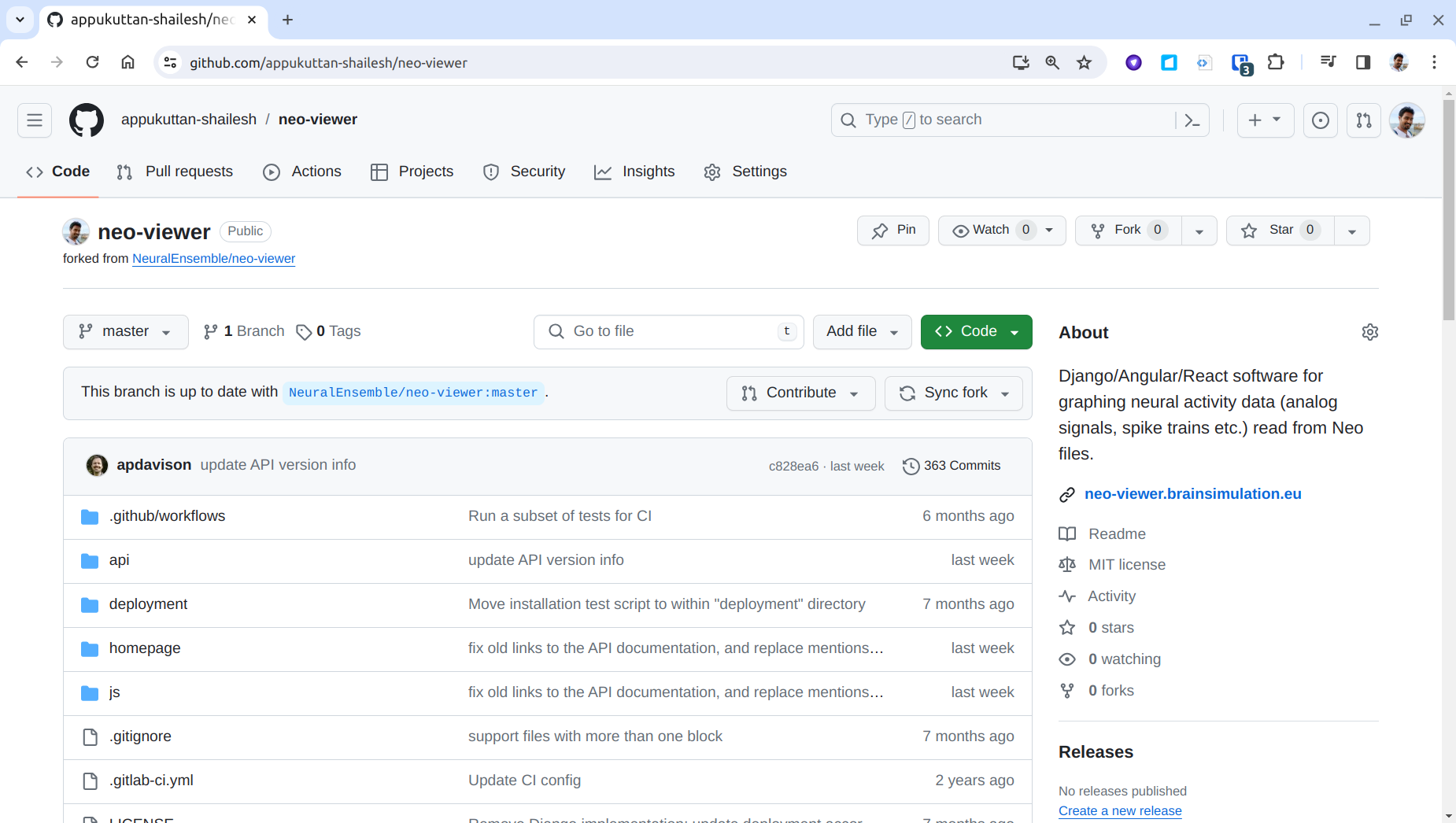Open the Issues icon in header
This screenshot has width=1456, height=823.
[x=1320, y=120]
